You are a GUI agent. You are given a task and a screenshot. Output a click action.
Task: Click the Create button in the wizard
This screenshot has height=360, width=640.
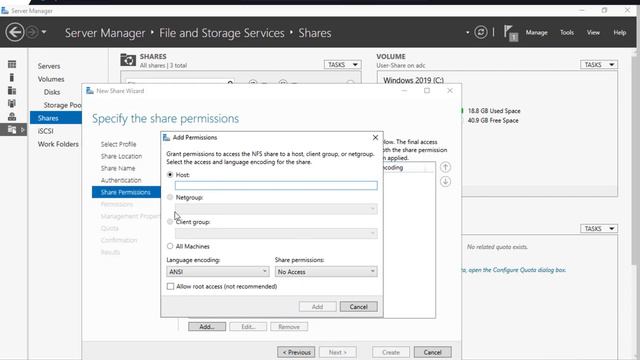coord(391,352)
